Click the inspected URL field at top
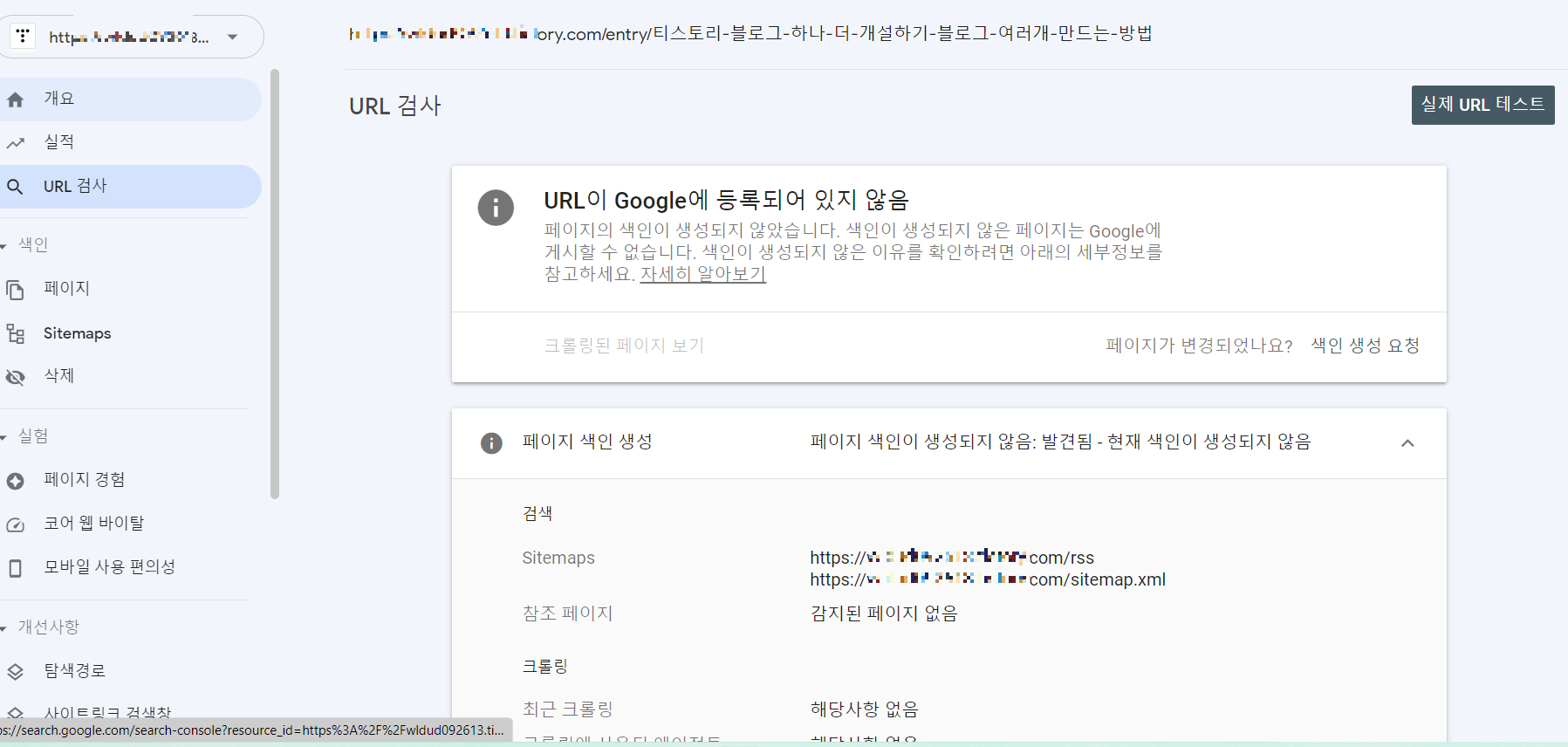 tap(750, 34)
